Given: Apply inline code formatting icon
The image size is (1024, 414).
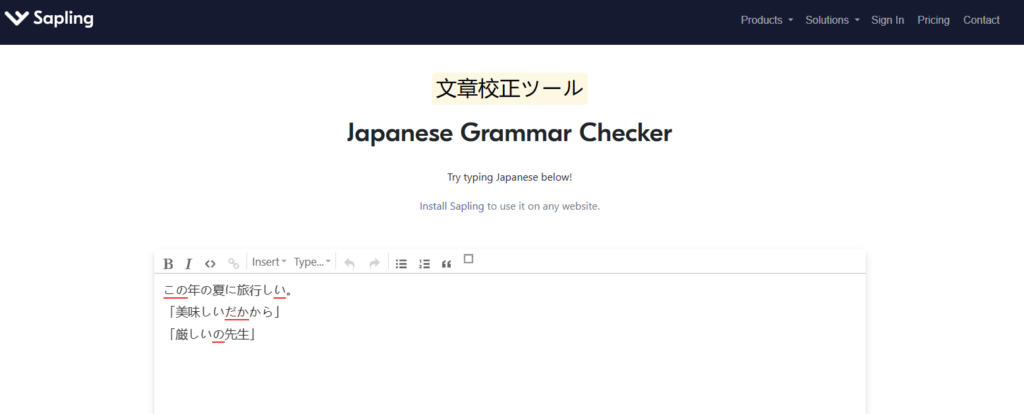Looking at the screenshot, I should (210, 264).
